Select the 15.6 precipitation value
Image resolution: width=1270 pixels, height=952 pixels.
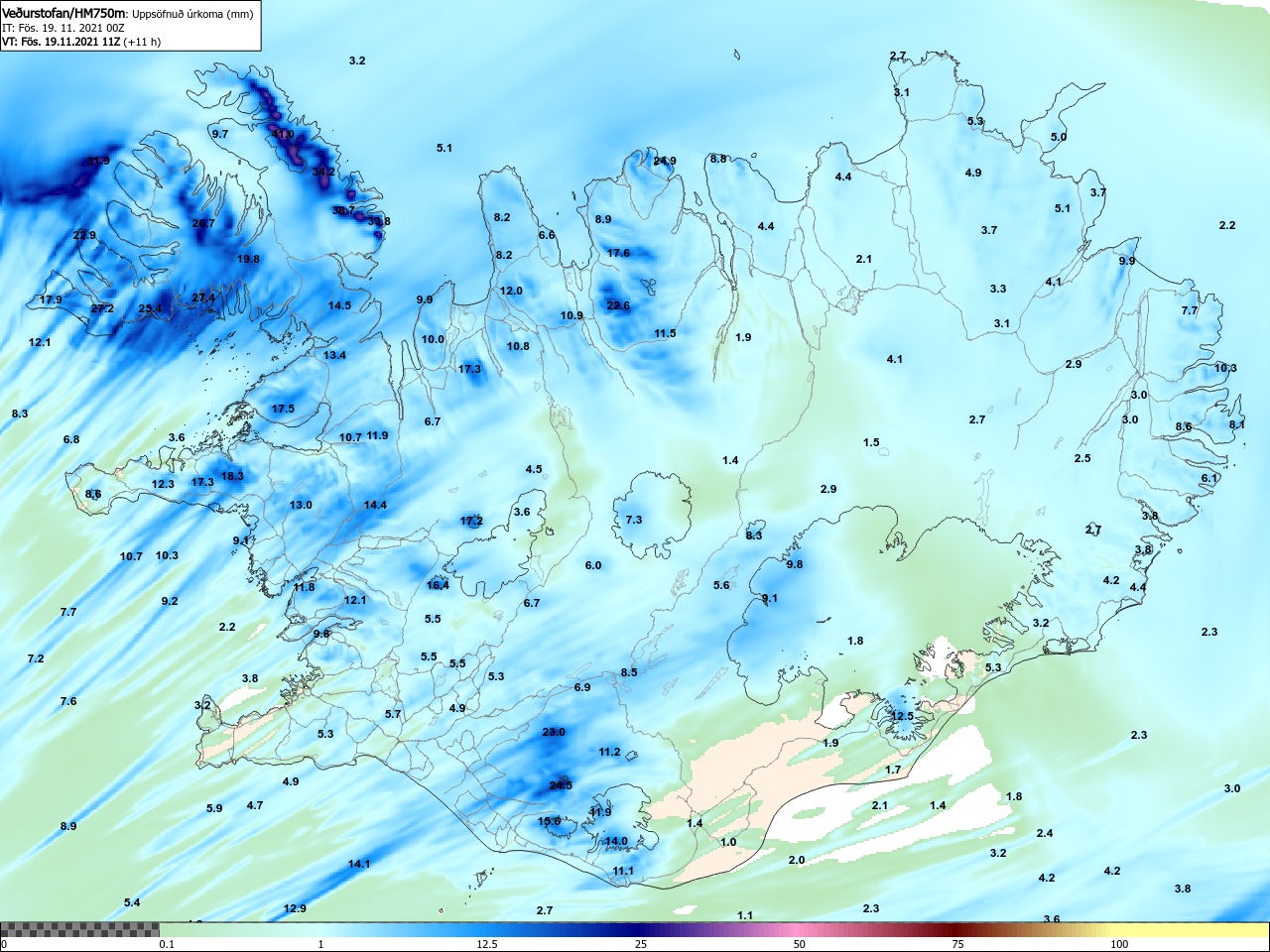pyautogui.click(x=550, y=821)
